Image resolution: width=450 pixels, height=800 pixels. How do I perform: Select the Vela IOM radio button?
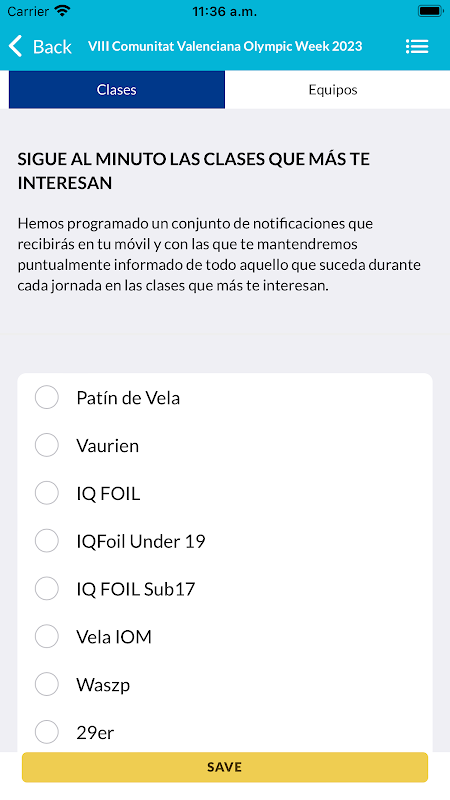coord(46,636)
